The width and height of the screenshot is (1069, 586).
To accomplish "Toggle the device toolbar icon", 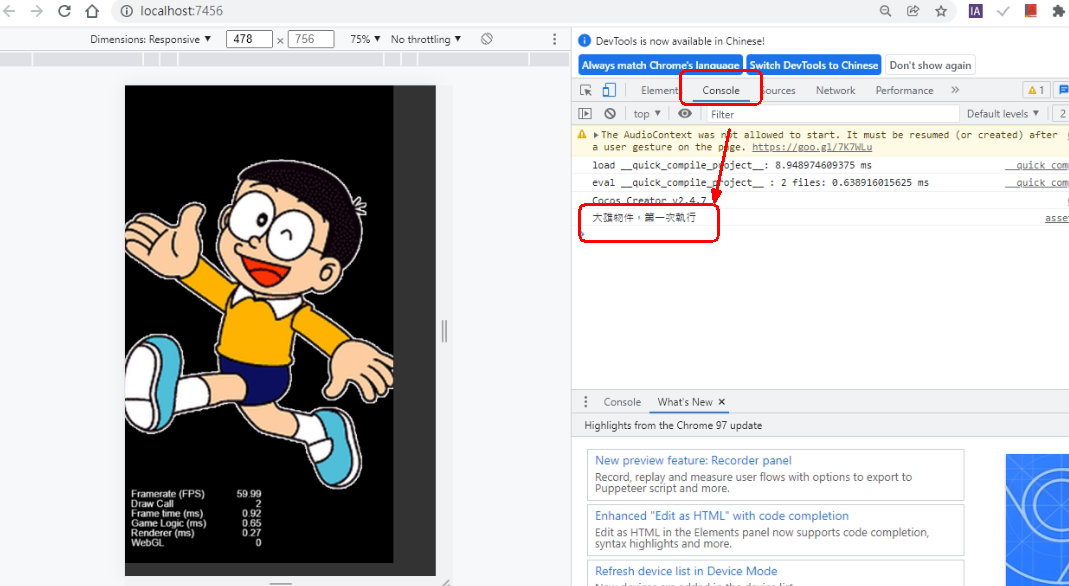I will pyautogui.click(x=609, y=90).
